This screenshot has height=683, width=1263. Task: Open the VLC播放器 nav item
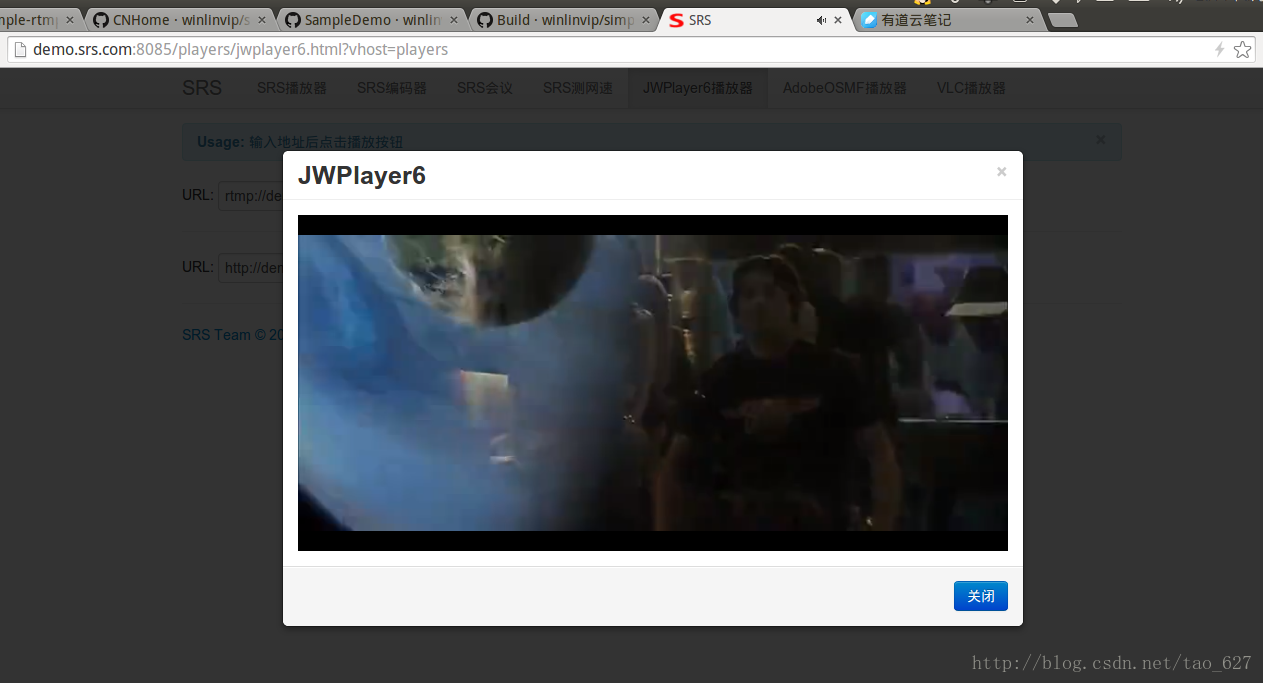(x=971, y=88)
